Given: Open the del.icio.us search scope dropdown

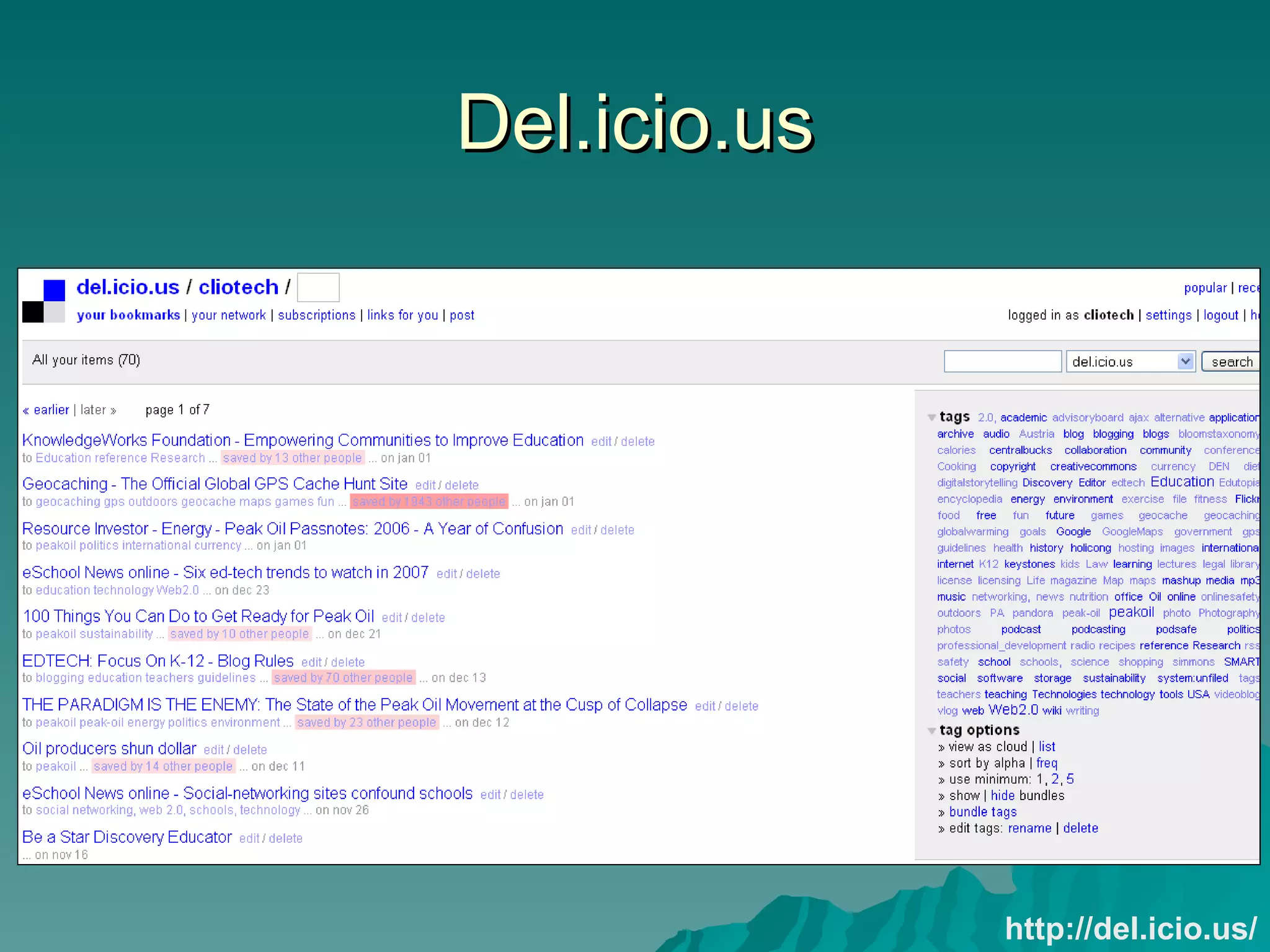Looking at the screenshot, I should coord(1130,361).
